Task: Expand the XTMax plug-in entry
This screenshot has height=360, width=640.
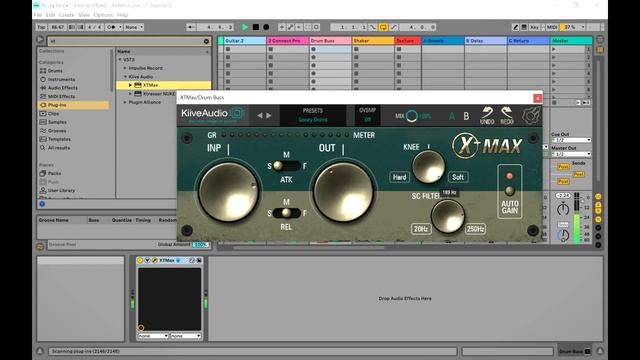Action: [x=130, y=85]
